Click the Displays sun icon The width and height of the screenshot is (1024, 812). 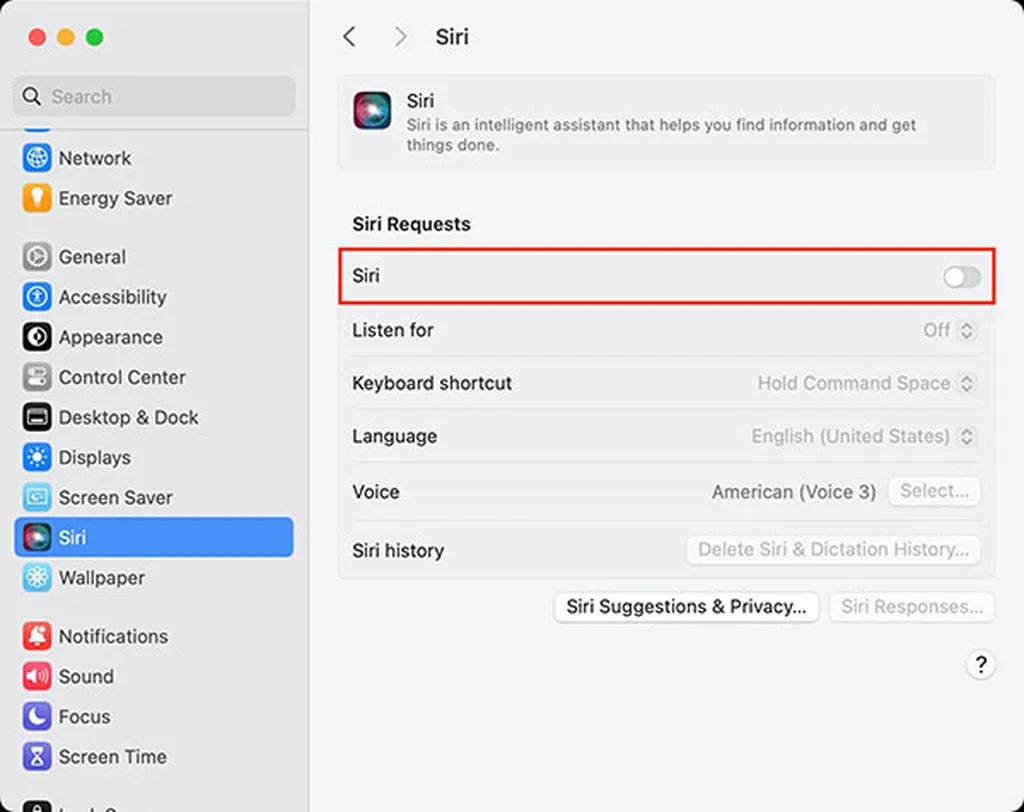37,457
